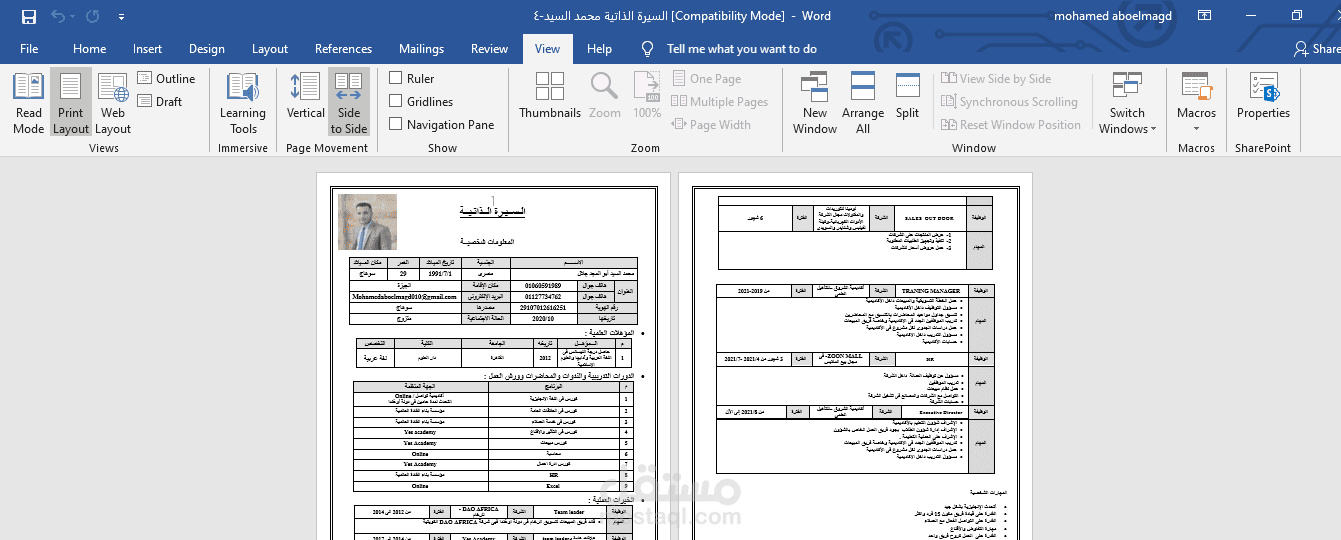Open Macros dropdown menu
This screenshot has width=1341, height=540.
coord(1196,127)
